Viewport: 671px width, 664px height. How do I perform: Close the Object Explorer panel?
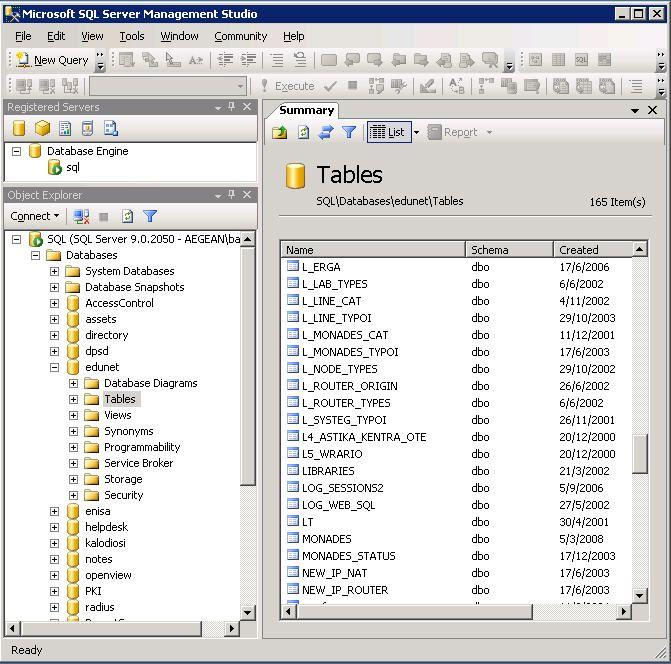[x=247, y=195]
